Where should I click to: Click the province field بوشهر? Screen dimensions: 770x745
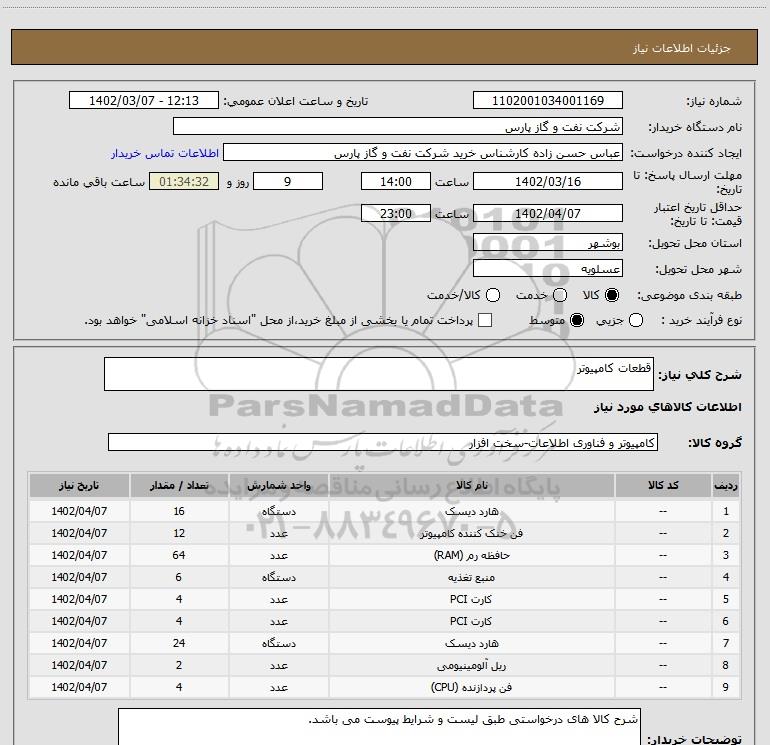(548, 242)
